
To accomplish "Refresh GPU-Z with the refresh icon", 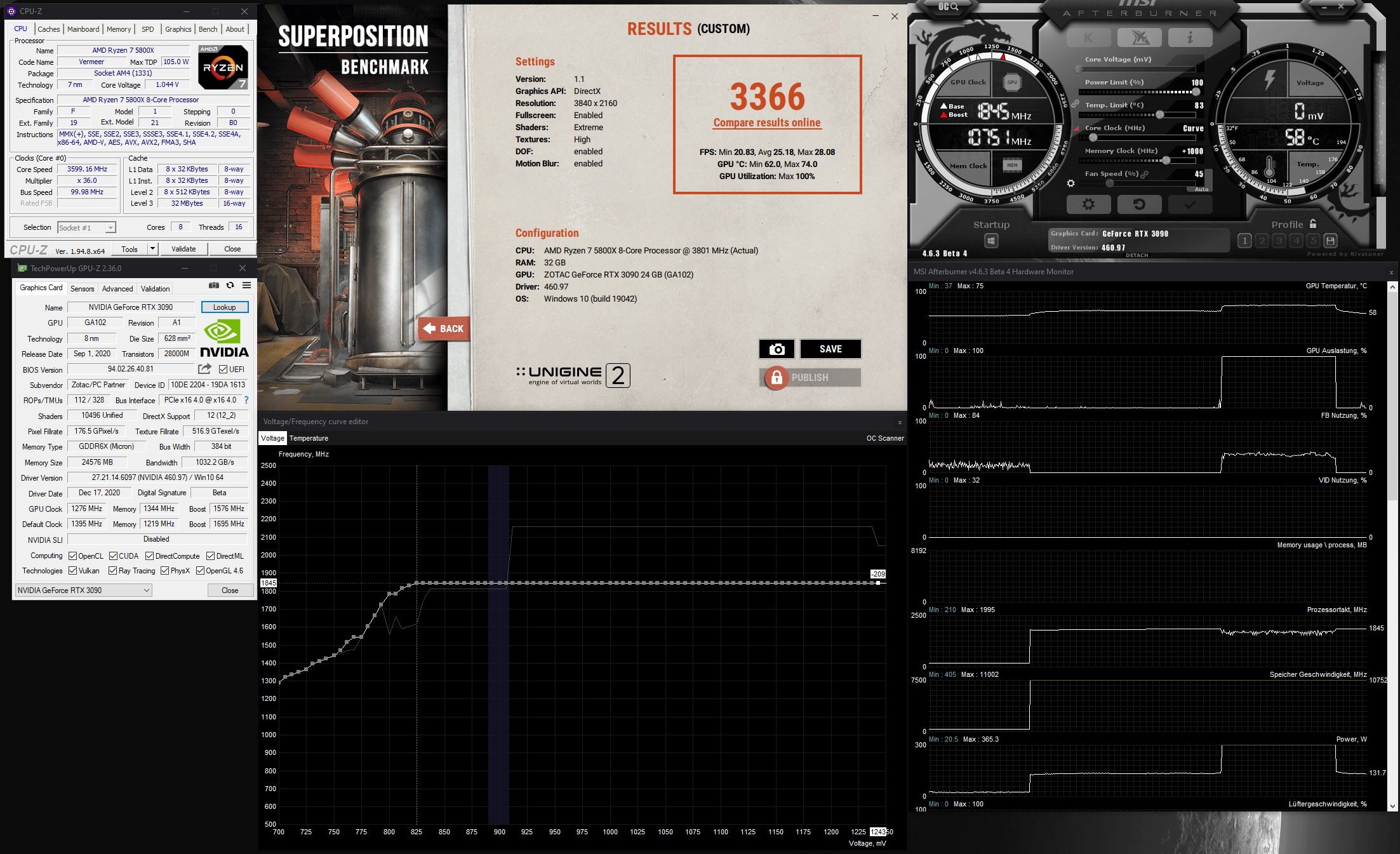I will pyautogui.click(x=230, y=286).
